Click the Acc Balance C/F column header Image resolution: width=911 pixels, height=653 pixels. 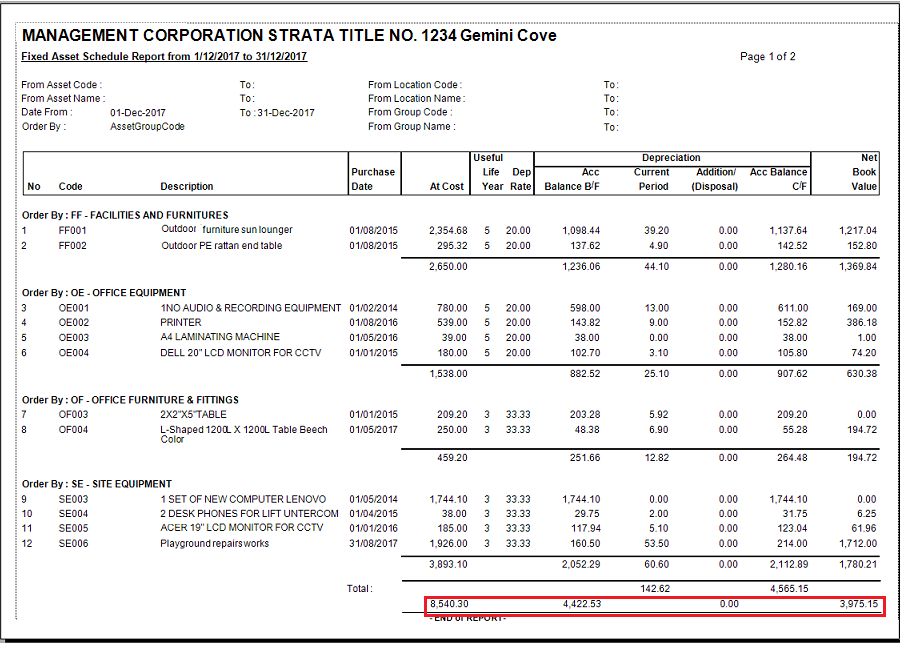[778, 179]
